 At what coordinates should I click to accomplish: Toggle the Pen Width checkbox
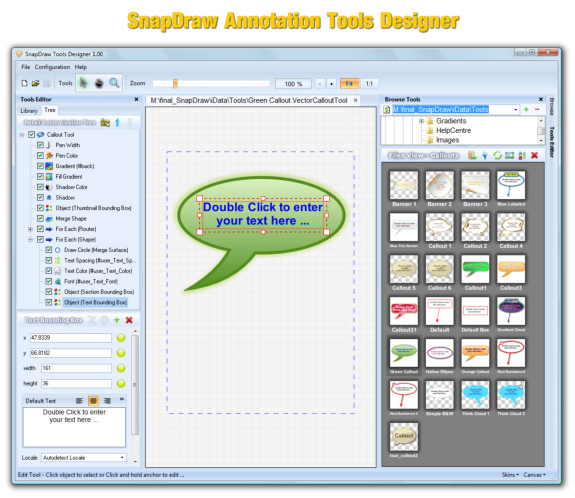[x=40, y=145]
